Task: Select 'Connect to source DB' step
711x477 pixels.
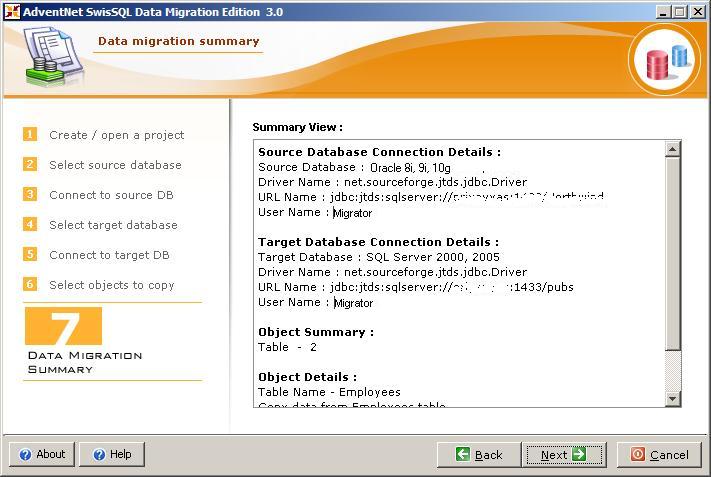Action: [x=111, y=195]
